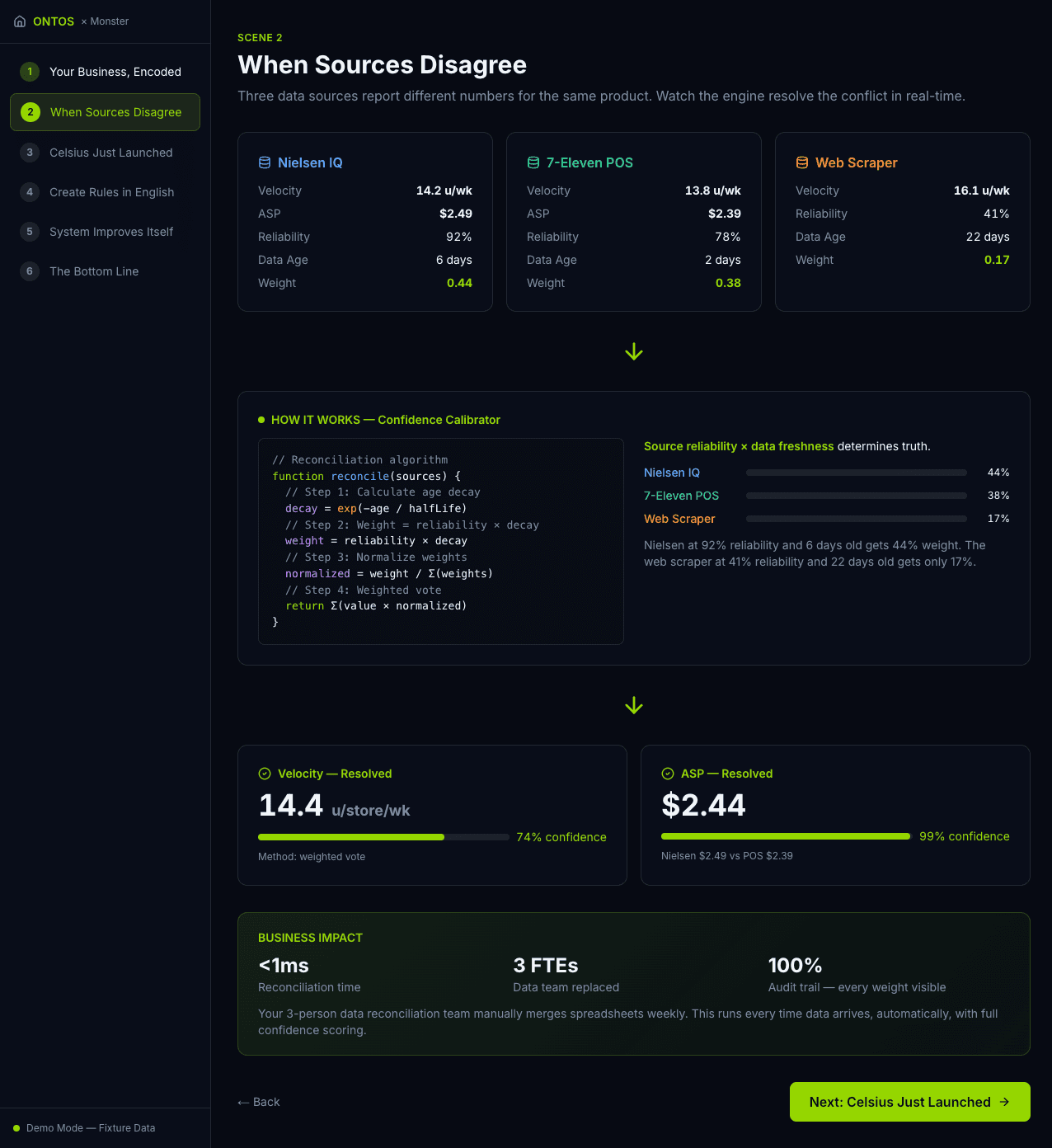Click the database icon beside Nielsen IQ
Image resolution: width=1052 pixels, height=1148 pixels.
pos(264,162)
